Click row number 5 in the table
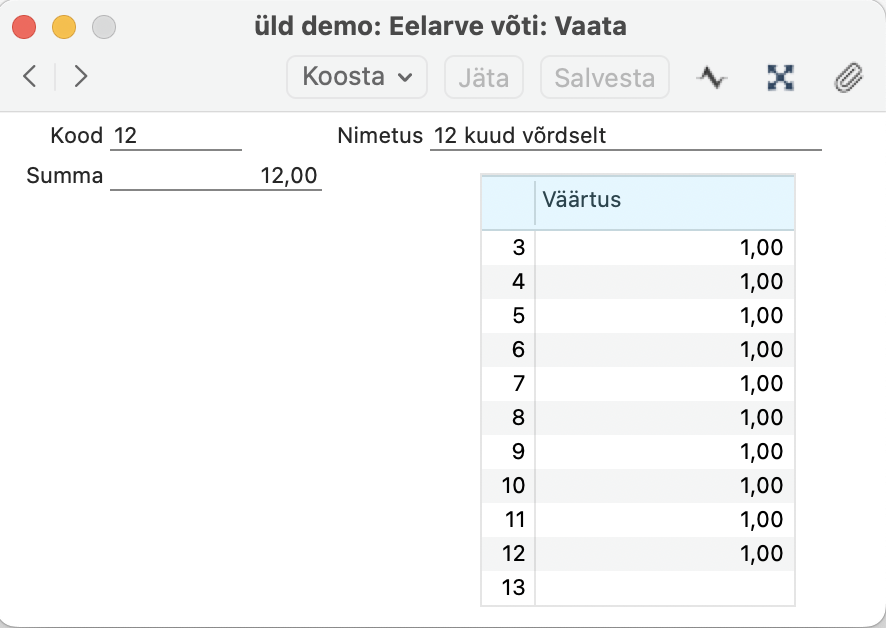 click(508, 316)
